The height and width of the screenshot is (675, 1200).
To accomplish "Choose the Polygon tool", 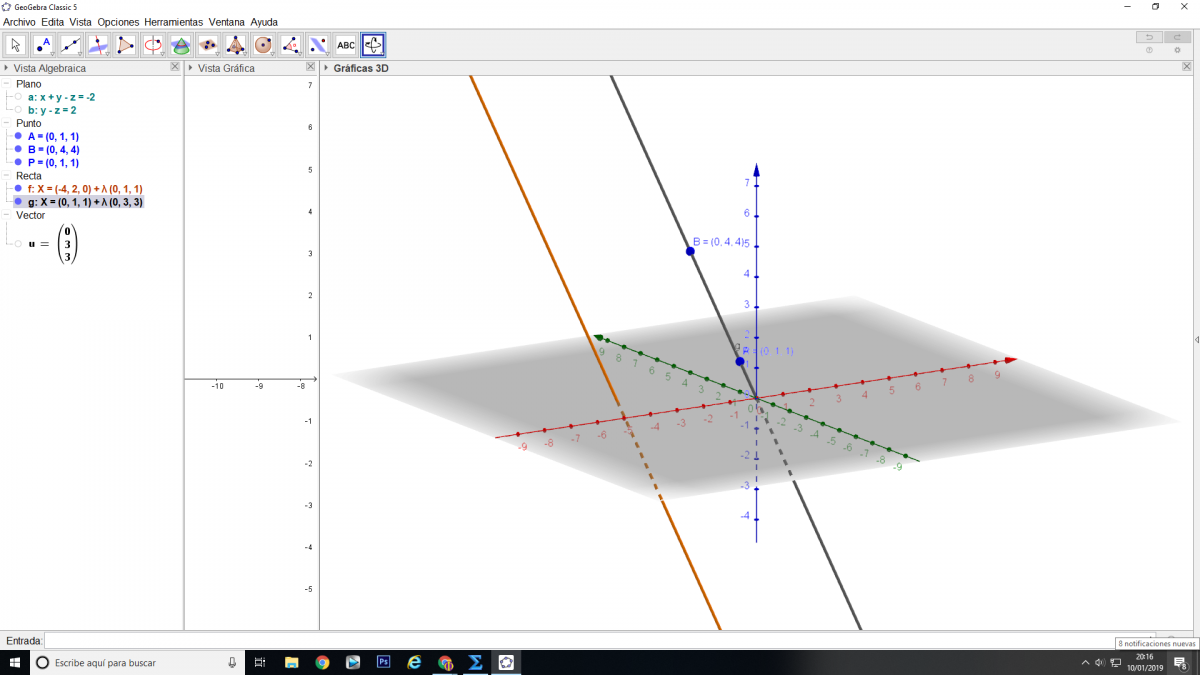I will pyautogui.click(x=125, y=45).
